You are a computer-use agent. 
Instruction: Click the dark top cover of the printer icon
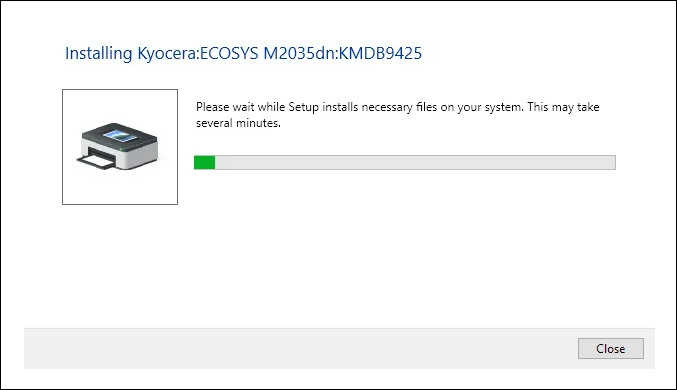(119, 136)
